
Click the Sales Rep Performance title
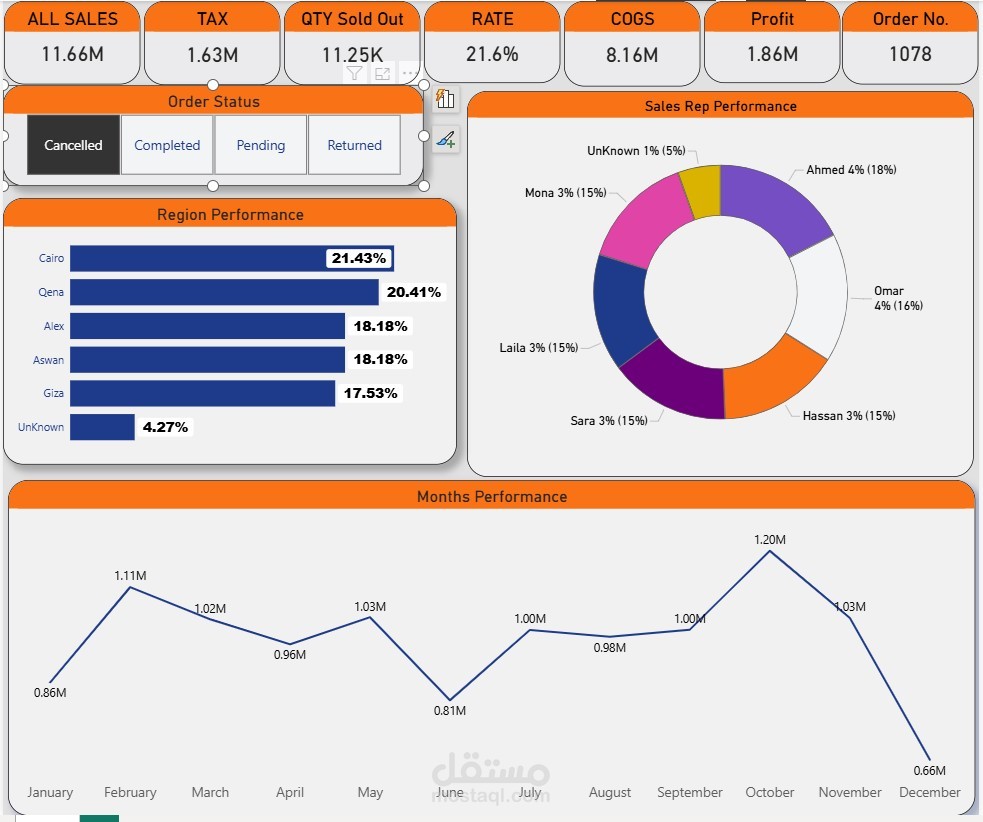720,106
